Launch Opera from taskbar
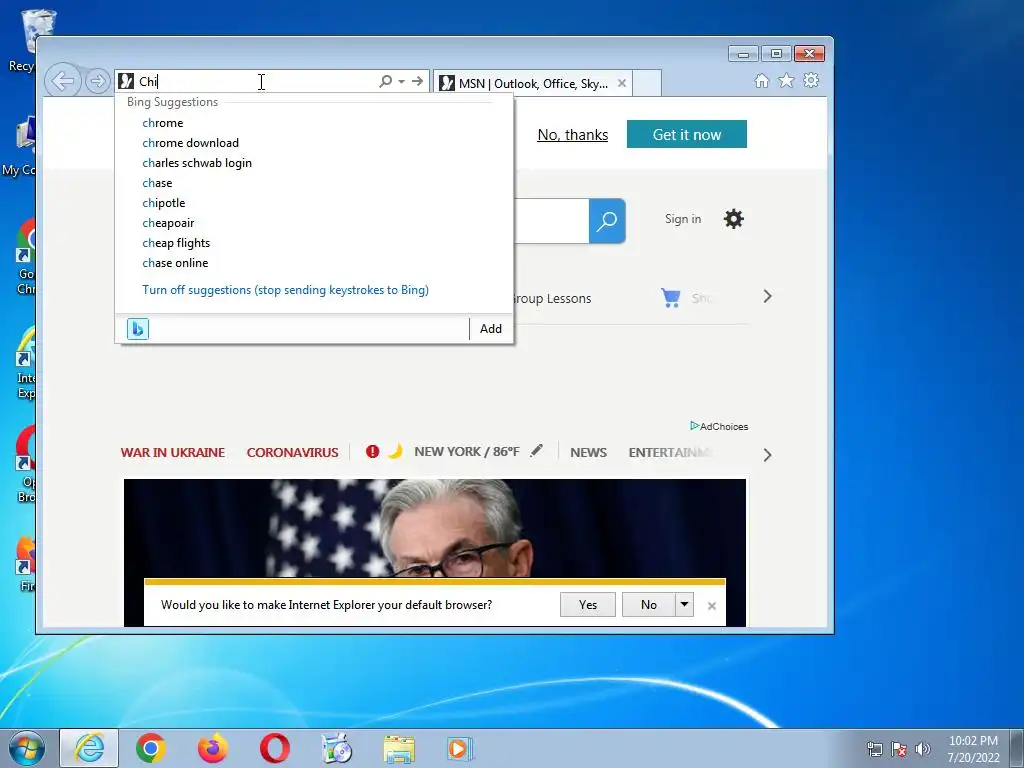 274,748
